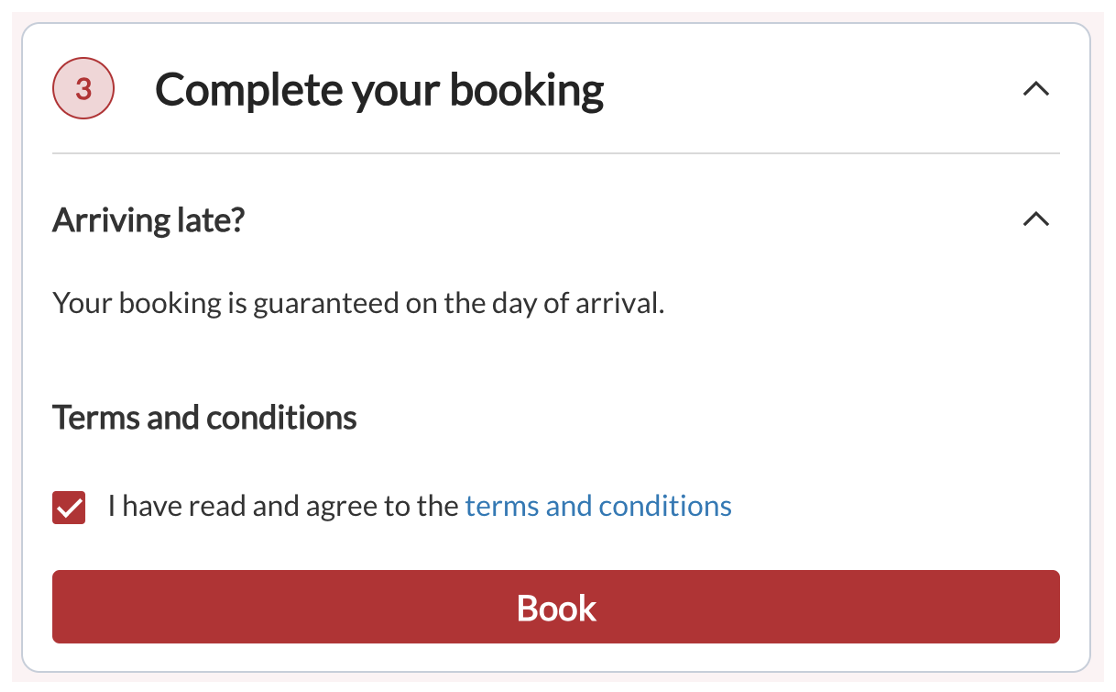The image size is (1116, 692).
Task: Click the white checkmark in the red box
Action: click(x=69, y=507)
